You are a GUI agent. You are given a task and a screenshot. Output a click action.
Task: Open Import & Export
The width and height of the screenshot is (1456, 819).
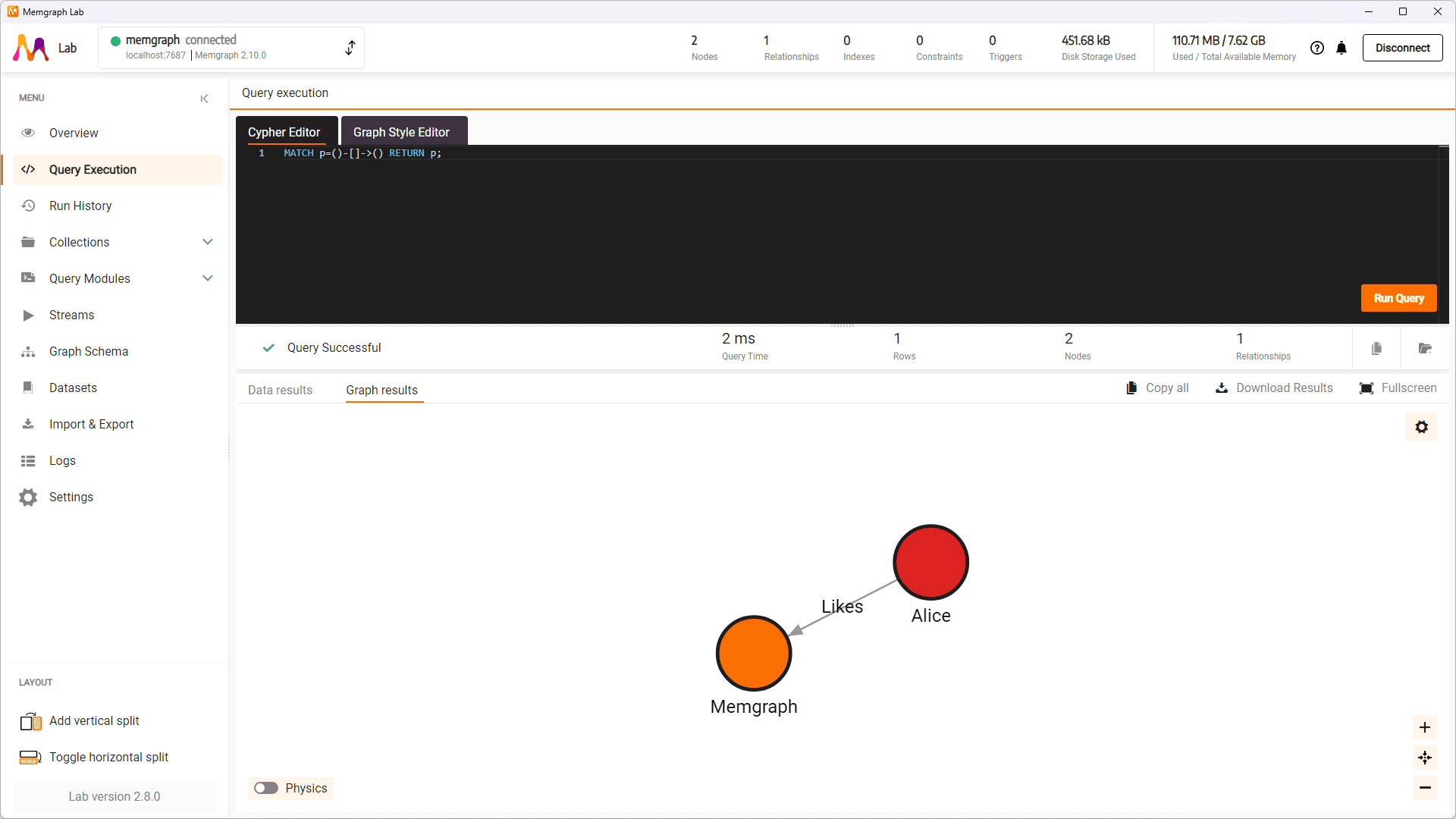tap(92, 424)
